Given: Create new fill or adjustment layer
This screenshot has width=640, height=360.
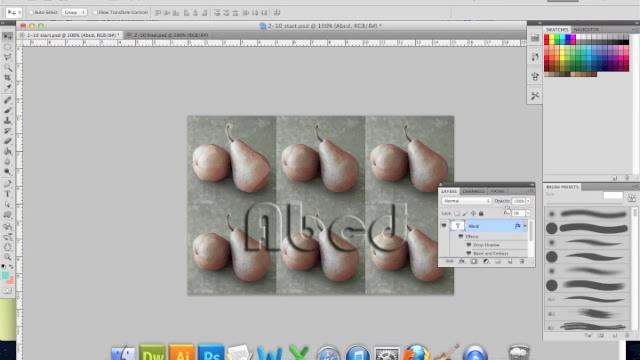Looking at the screenshot, I should 486,262.
